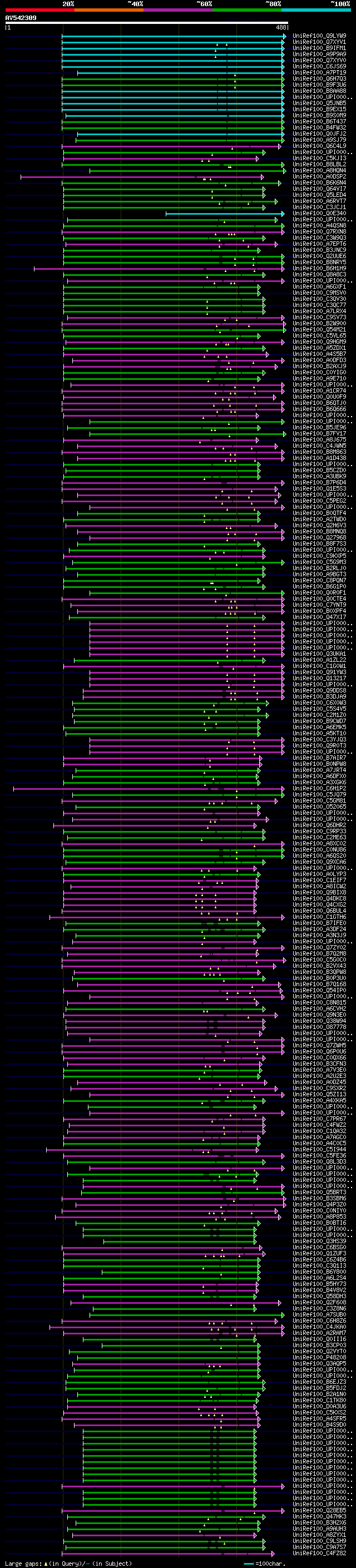
Task: Select the UniRef100_Q5LED4 label
Action: click(x=319, y=195)
